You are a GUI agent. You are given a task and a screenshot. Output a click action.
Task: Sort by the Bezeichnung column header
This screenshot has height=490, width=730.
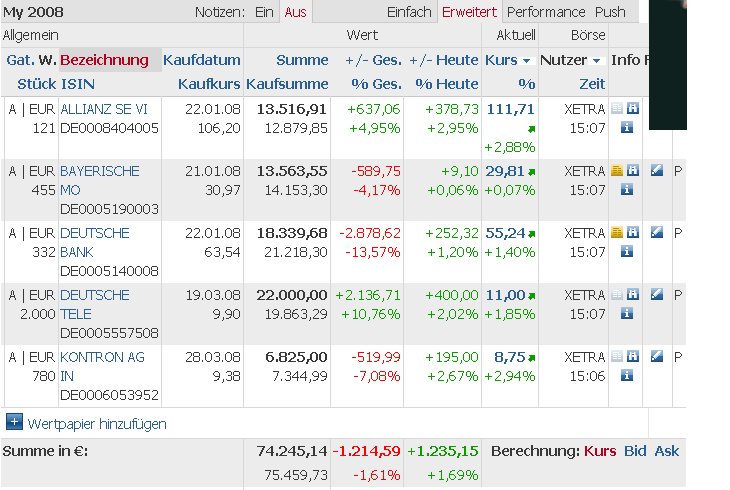104,60
